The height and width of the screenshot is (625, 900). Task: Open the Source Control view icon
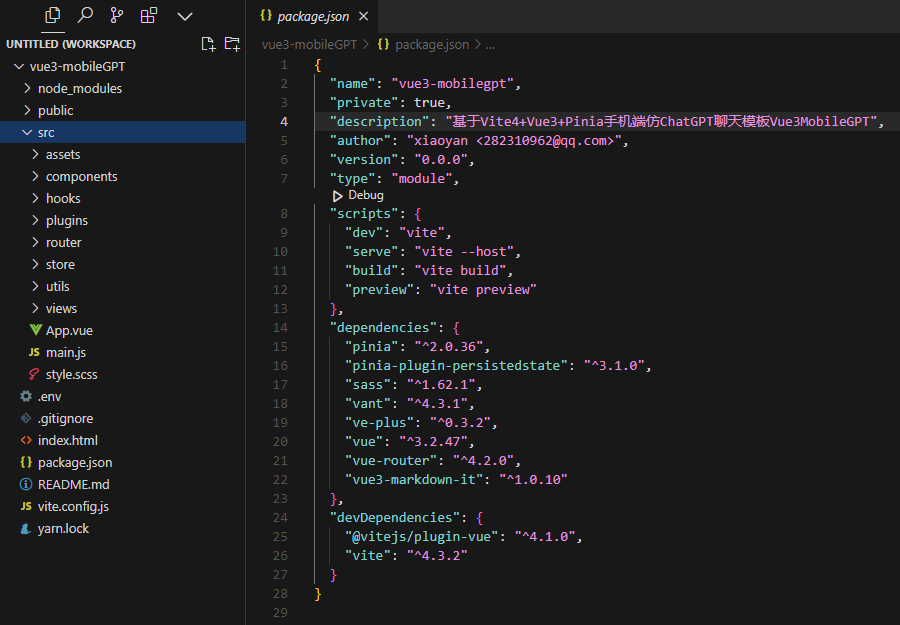pyautogui.click(x=117, y=15)
